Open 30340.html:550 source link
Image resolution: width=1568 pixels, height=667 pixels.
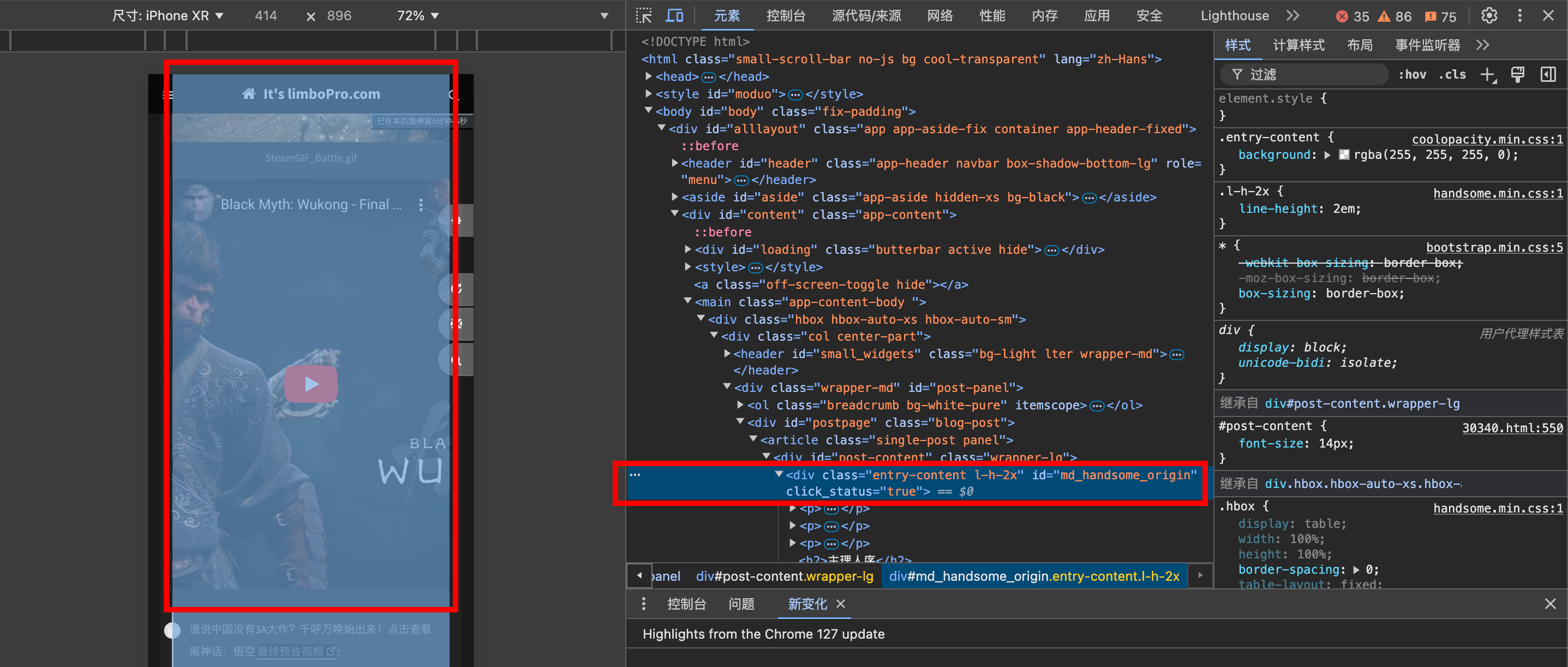point(1512,427)
